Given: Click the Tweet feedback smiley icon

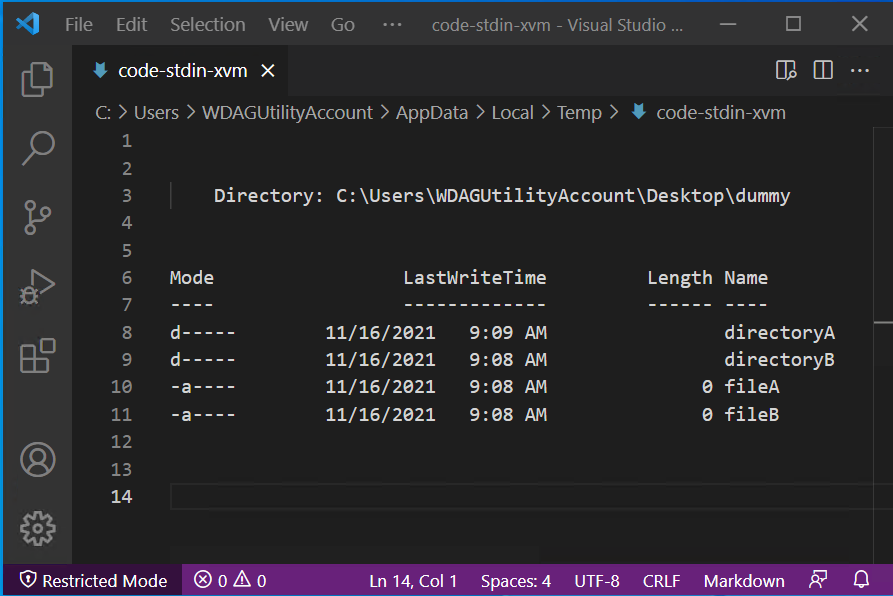Looking at the screenshot, I should point(818,580).
